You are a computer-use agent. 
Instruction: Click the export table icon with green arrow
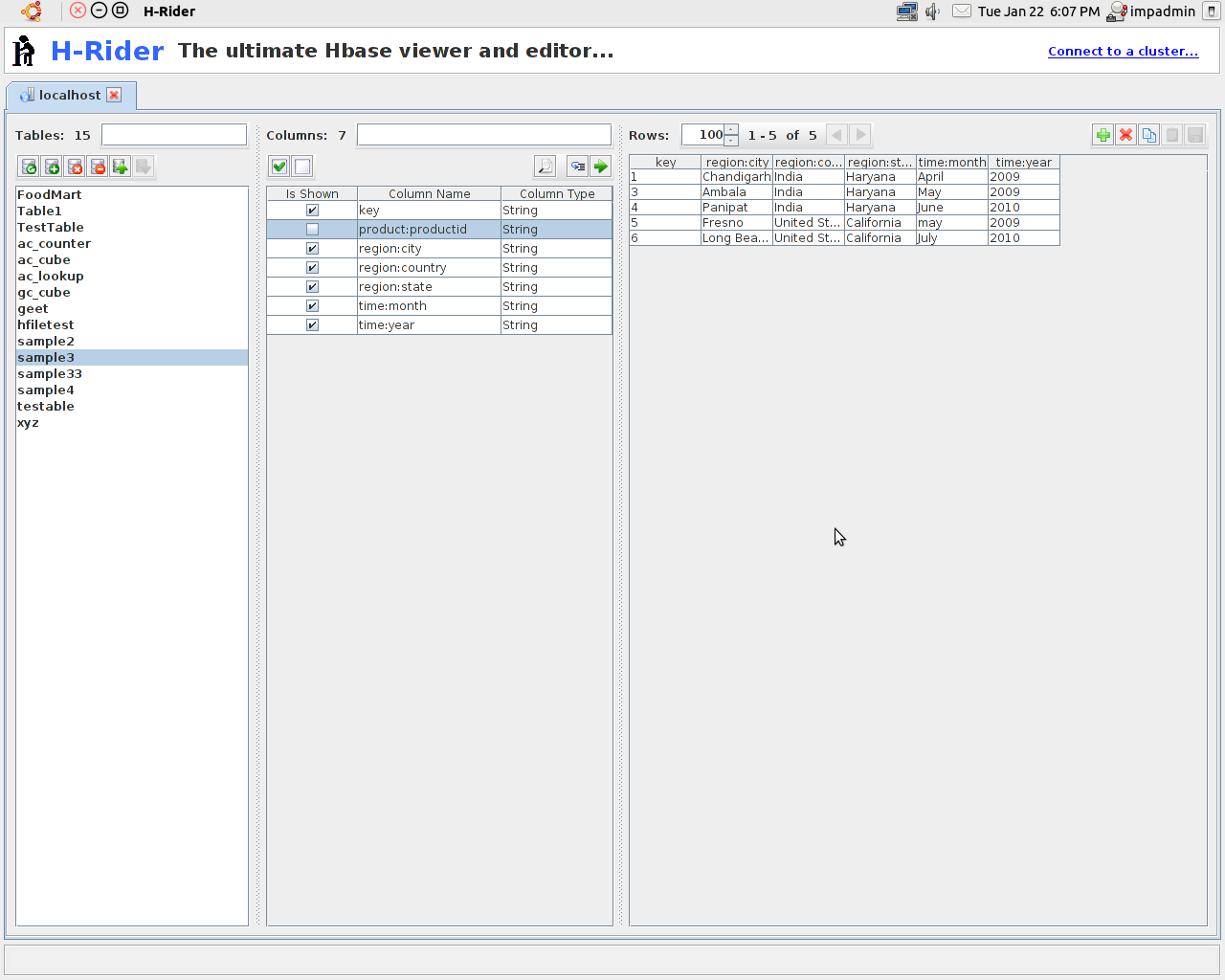tap(121, 167)
